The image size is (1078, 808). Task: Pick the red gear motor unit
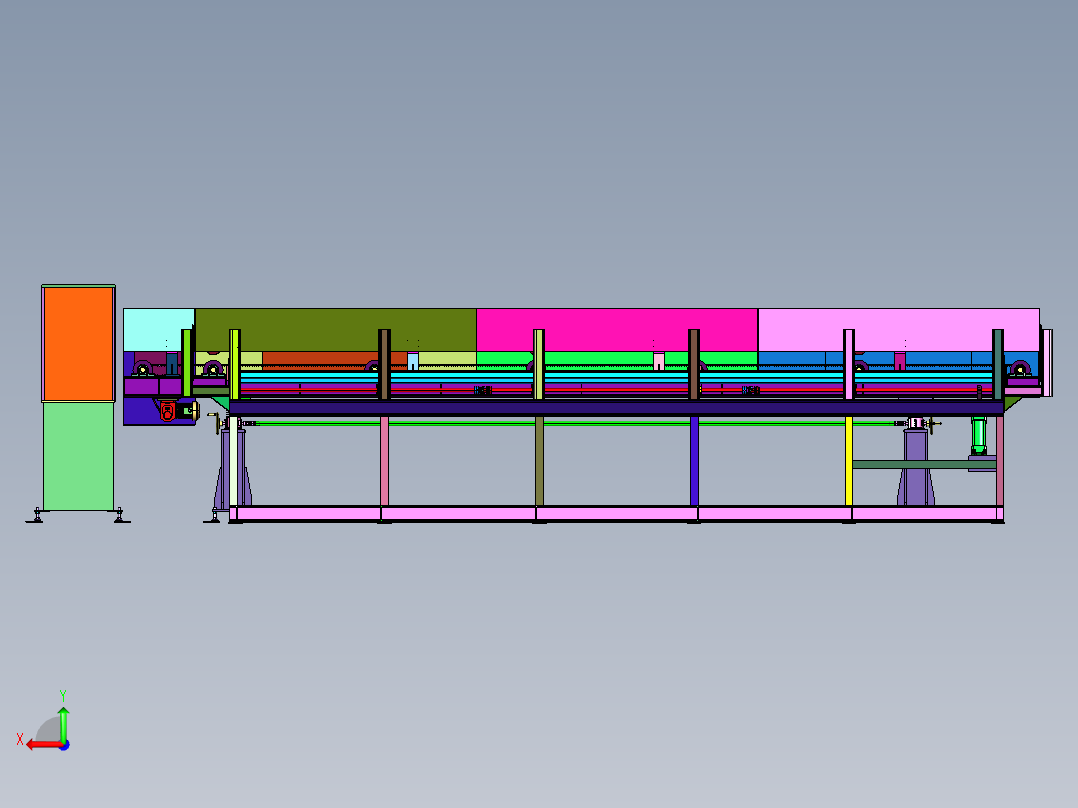(168, 411)
